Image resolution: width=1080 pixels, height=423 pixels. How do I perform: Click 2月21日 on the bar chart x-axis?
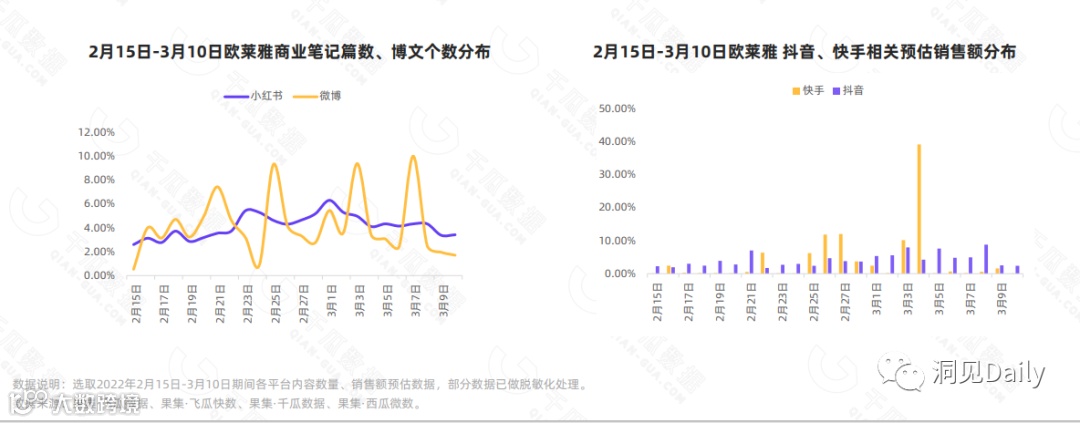pos(752,301)
